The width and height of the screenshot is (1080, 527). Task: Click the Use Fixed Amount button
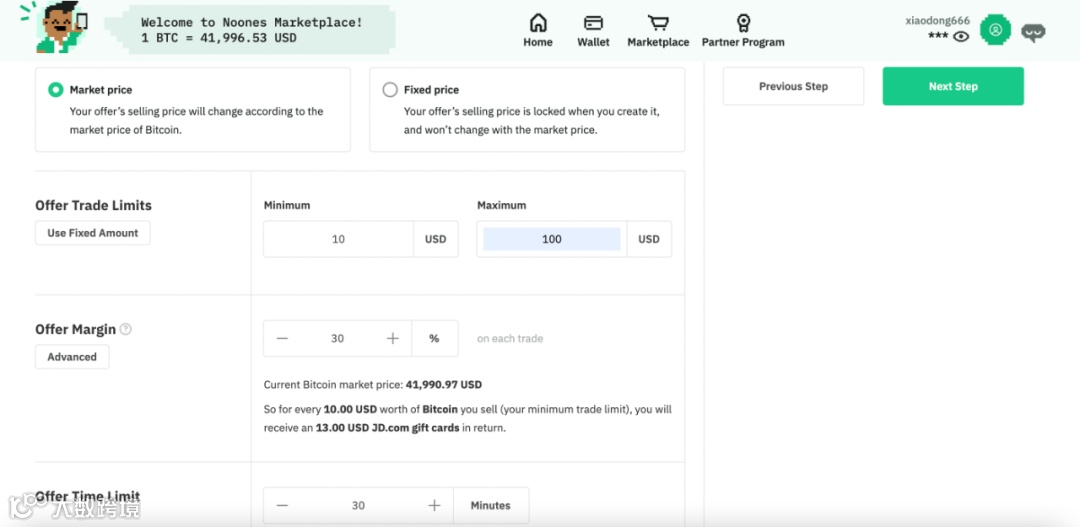click(x=93, y=233)
